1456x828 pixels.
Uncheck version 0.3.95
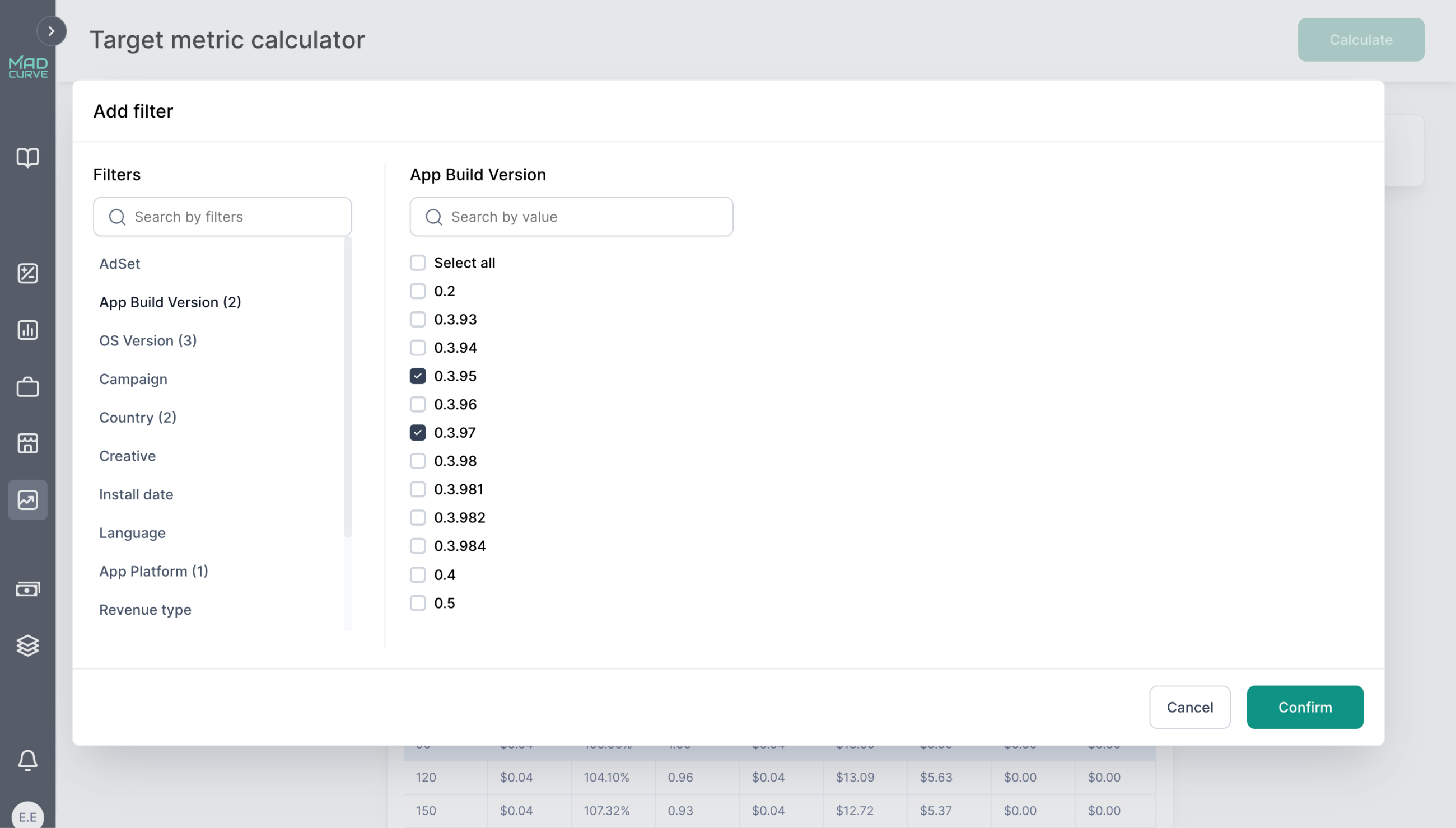pyautogui.click(x=418, y=375)
